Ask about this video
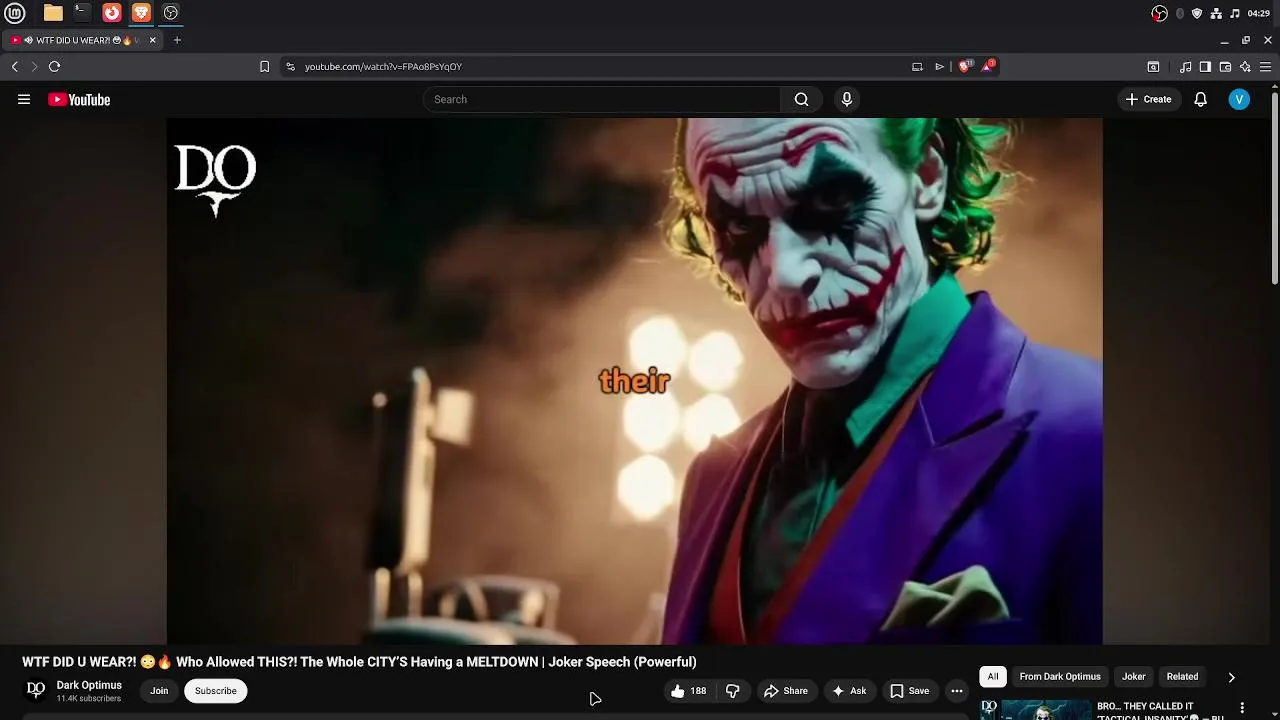The width and height of the screenshot is (1280, 720). [849, 691]
